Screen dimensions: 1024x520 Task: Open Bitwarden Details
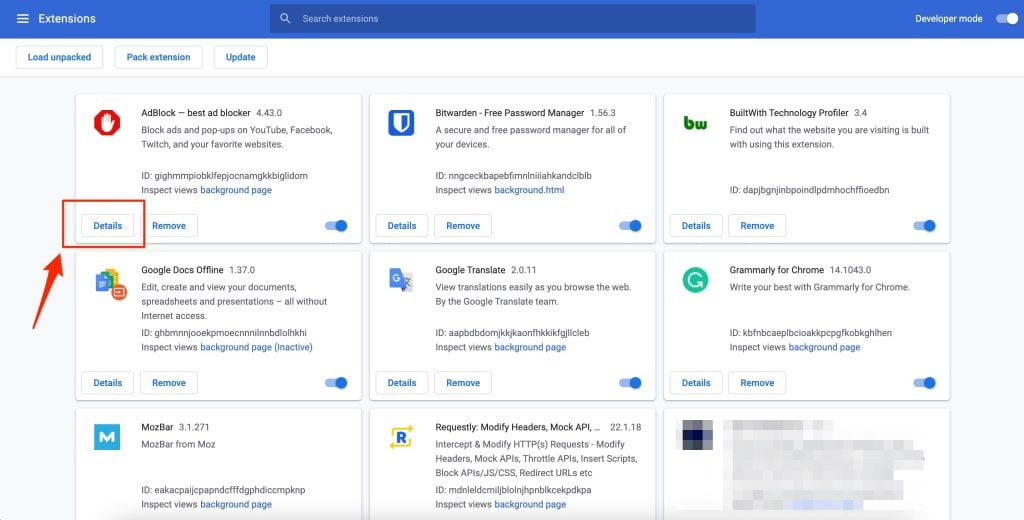point(402,225)
